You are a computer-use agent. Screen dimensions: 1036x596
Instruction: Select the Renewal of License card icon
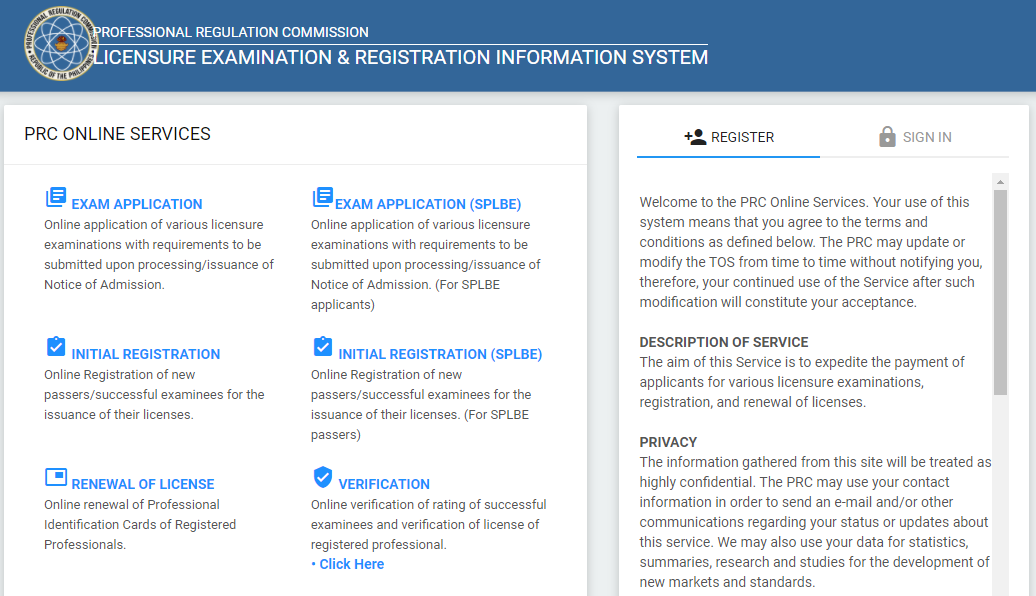tap(55, 477)
